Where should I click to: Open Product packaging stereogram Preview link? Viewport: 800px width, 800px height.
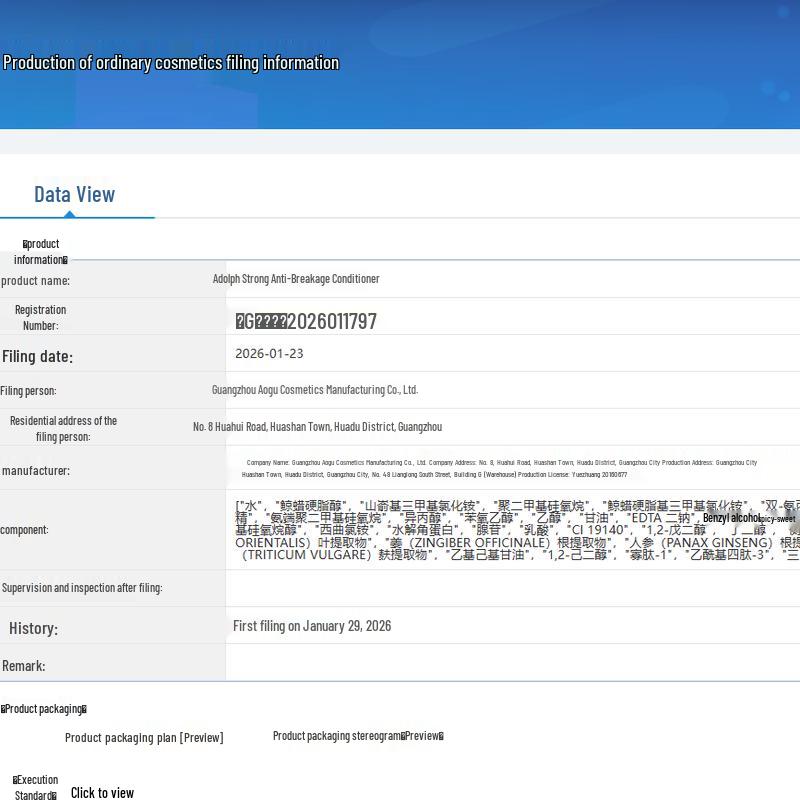(x=358, y=736)
